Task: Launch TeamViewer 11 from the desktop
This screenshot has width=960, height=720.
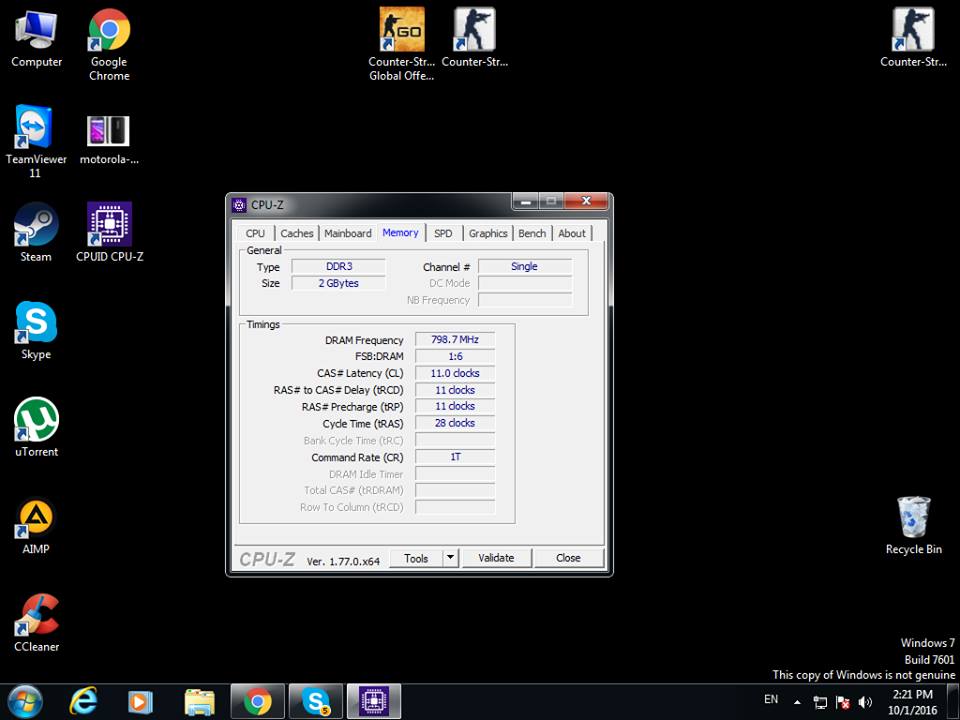Action: click(x=36, y=130)
